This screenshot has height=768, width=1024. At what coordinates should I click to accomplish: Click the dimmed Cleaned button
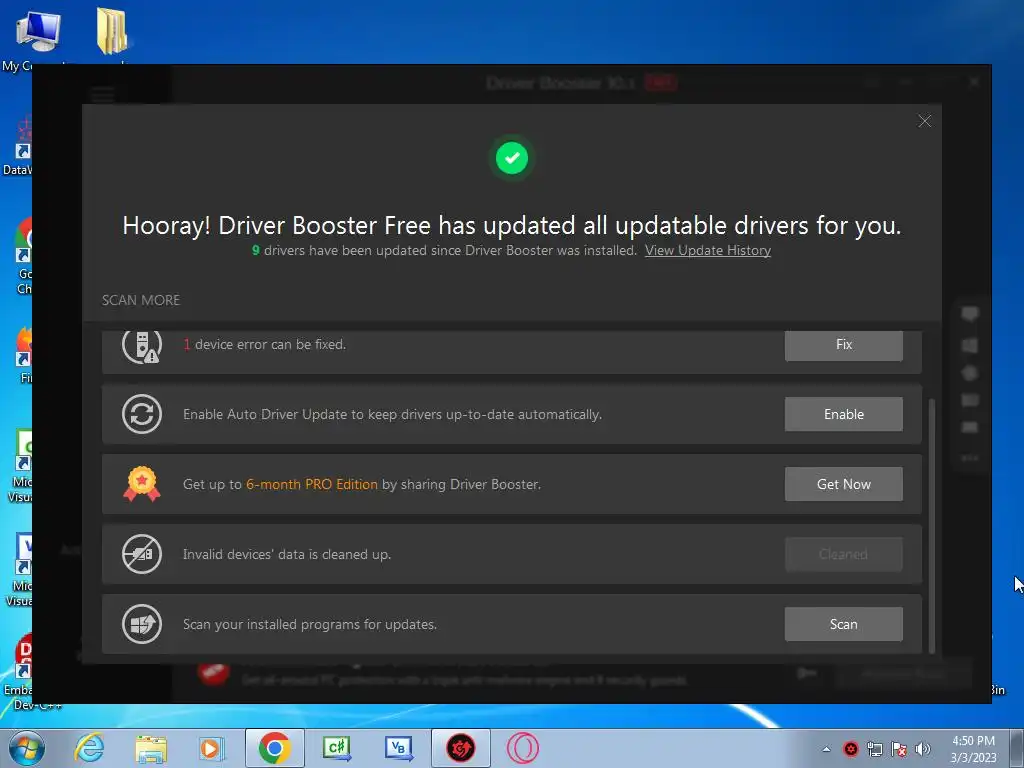click(843, 554)
